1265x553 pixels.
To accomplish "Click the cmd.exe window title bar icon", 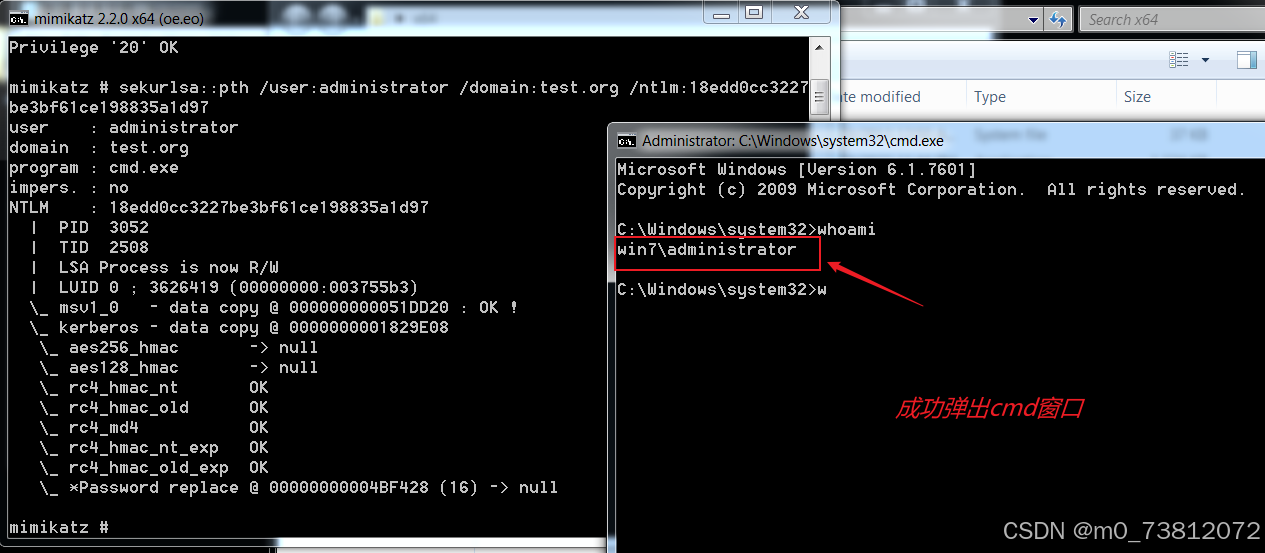I will coord(627,141).
